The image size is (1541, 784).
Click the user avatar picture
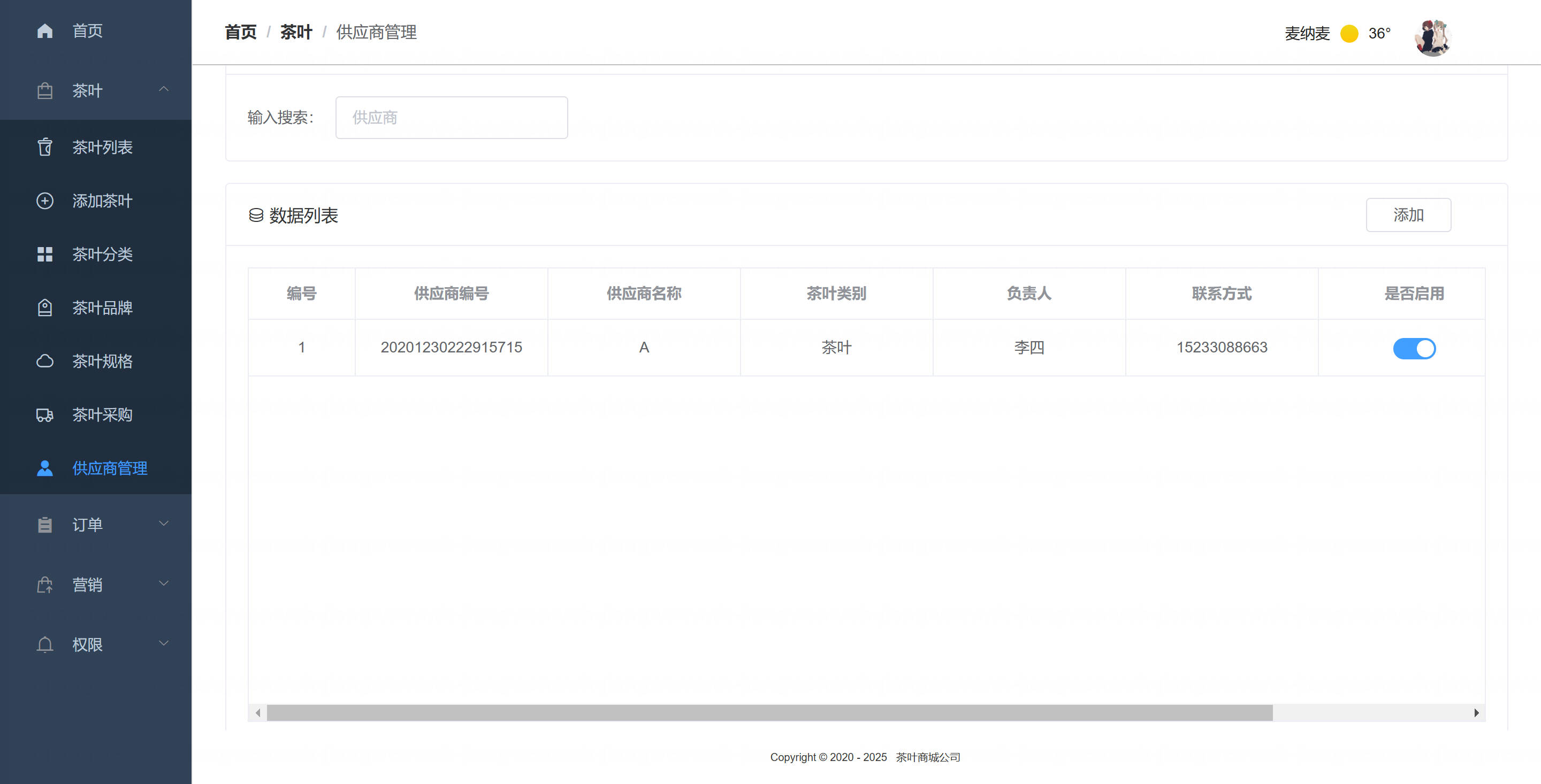[1432, 37]
